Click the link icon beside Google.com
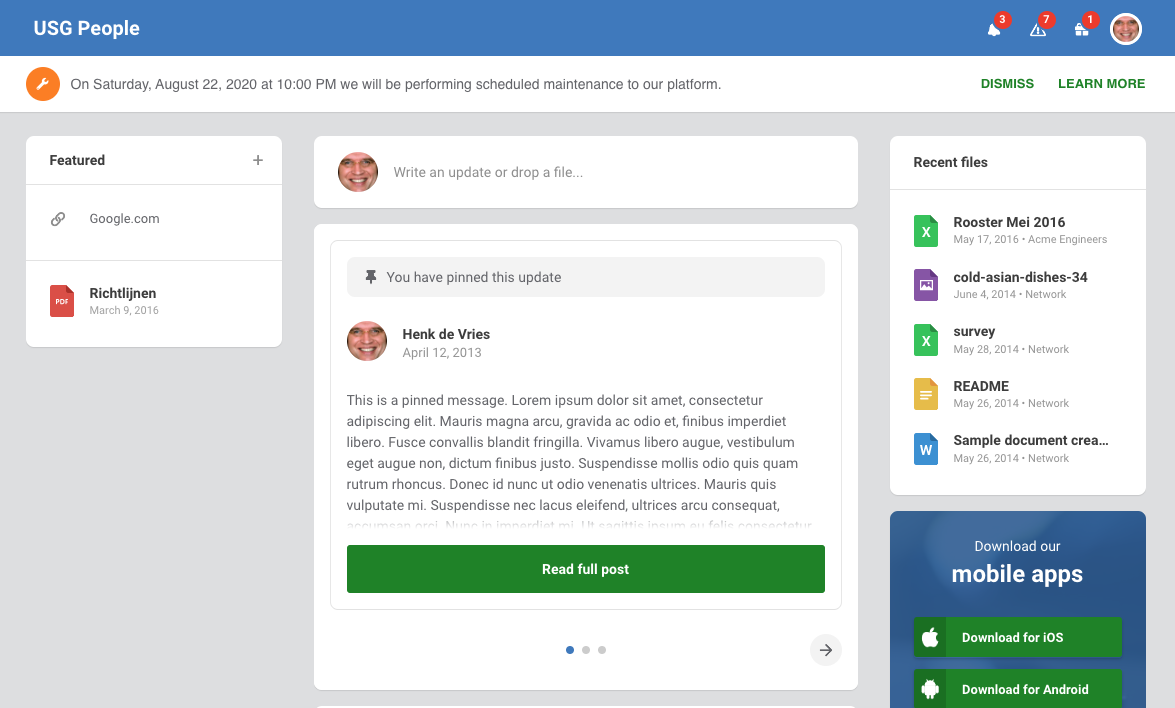Image resolution: width=1175 pixels, height=708 pixels. pos(58,219)
